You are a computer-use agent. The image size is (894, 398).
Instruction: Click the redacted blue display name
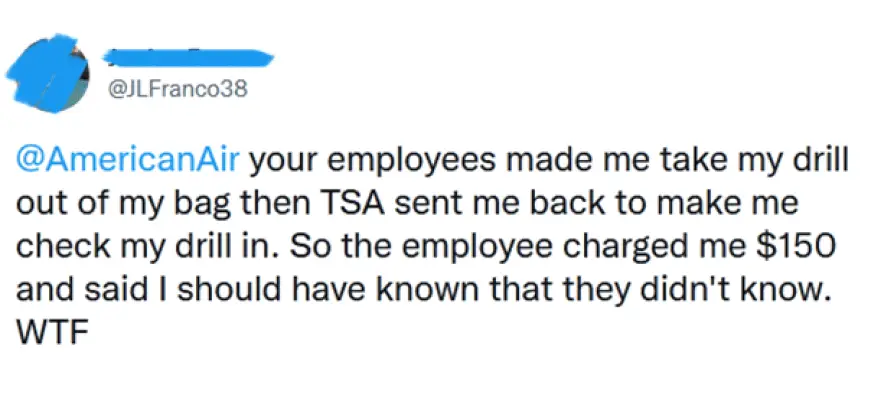pos(188,56)
